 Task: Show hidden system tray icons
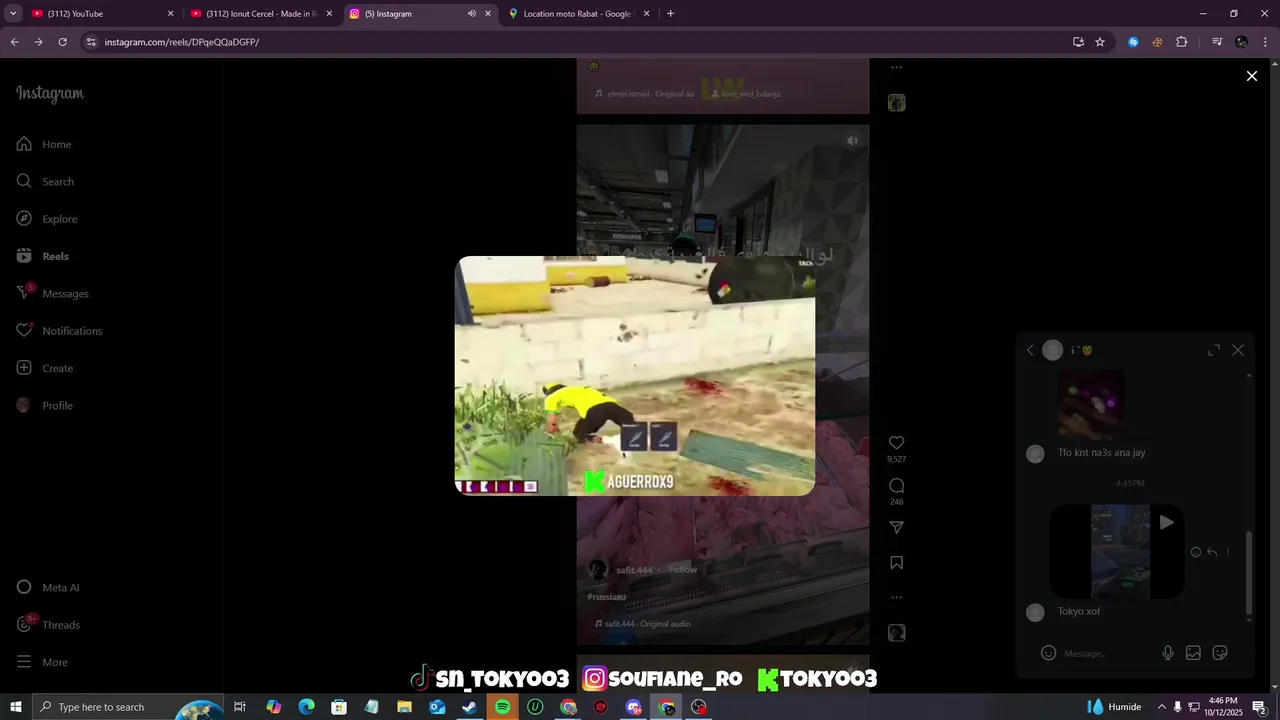1161,707
